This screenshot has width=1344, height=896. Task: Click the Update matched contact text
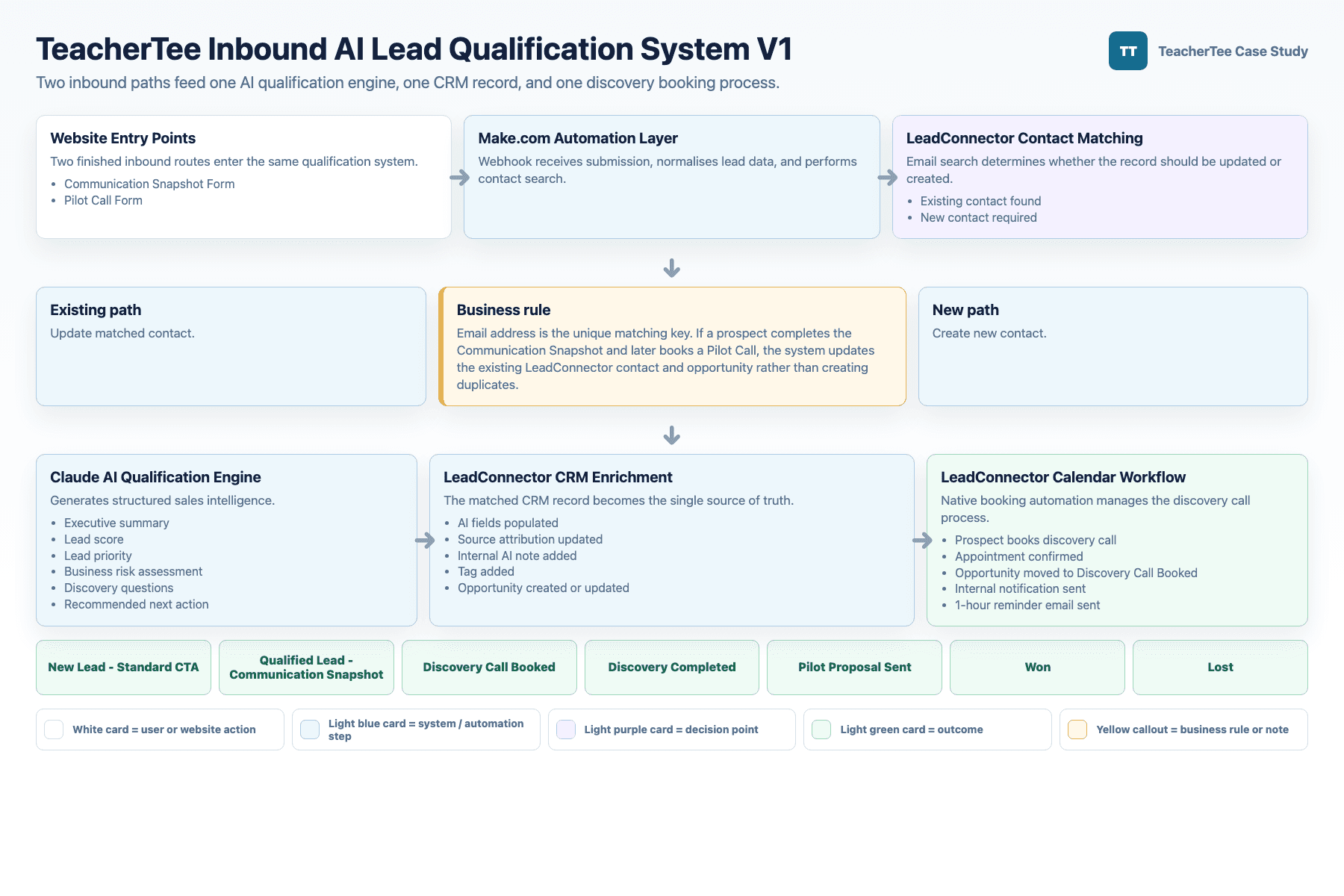pyautogui.click(x=122, y=333)
